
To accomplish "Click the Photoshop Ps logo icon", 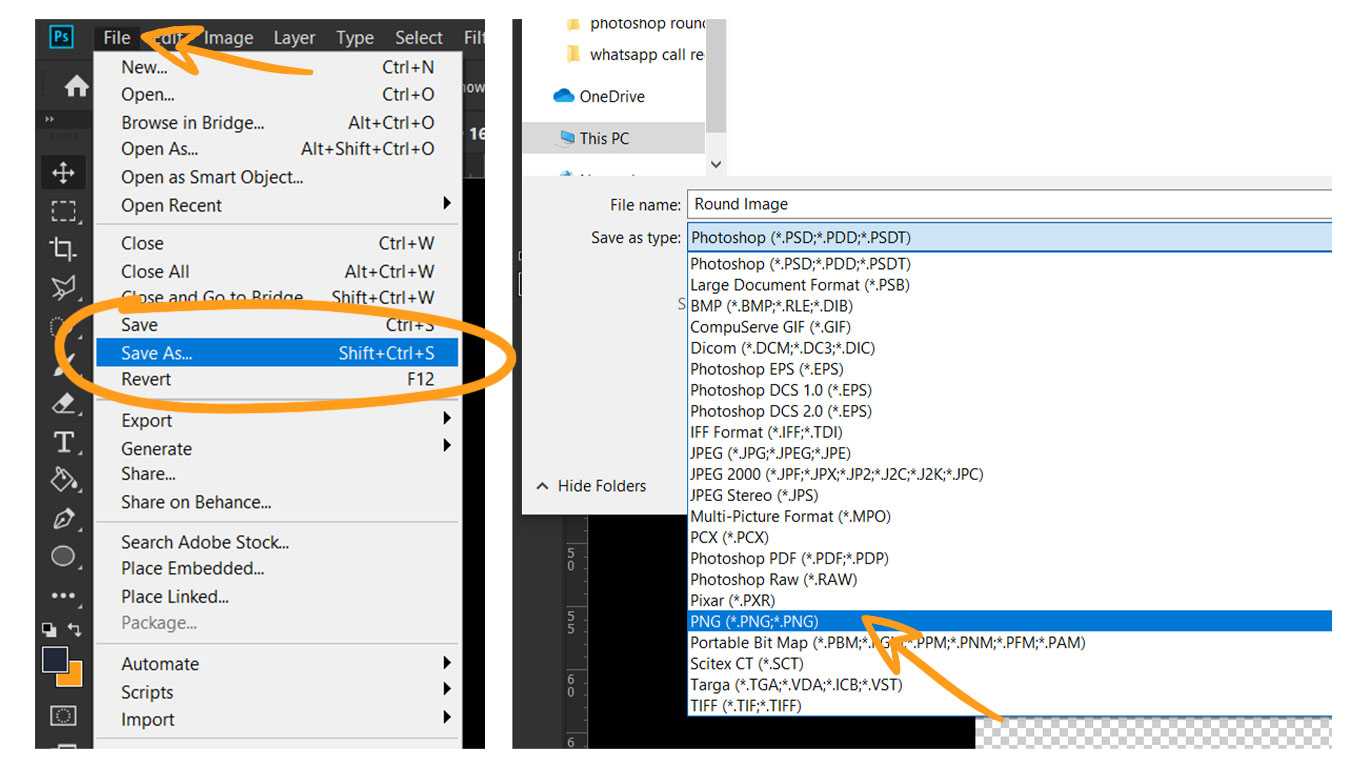I will [x=62, y=37].
